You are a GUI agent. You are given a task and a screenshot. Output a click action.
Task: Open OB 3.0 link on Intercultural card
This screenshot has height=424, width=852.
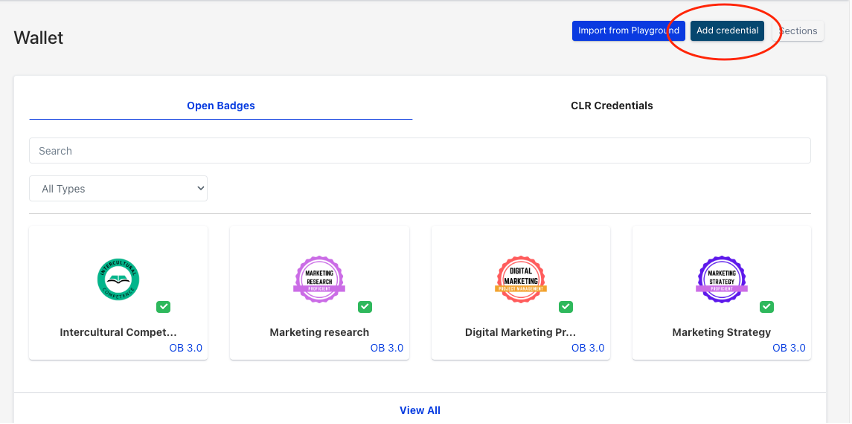[x=186, y=348]
